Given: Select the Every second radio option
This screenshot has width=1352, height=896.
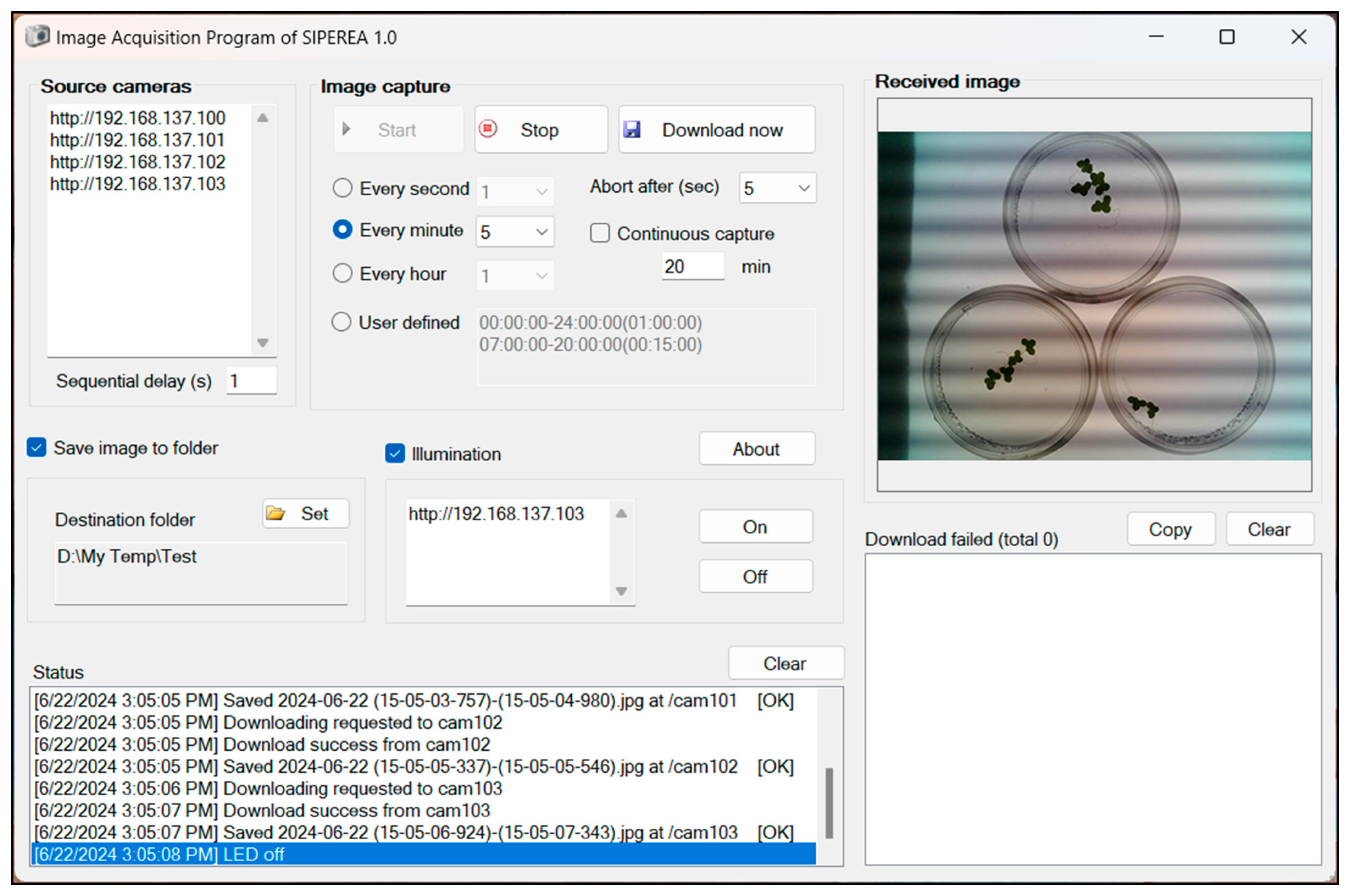Looking at the screenshot, I should [x=342, y=188].
